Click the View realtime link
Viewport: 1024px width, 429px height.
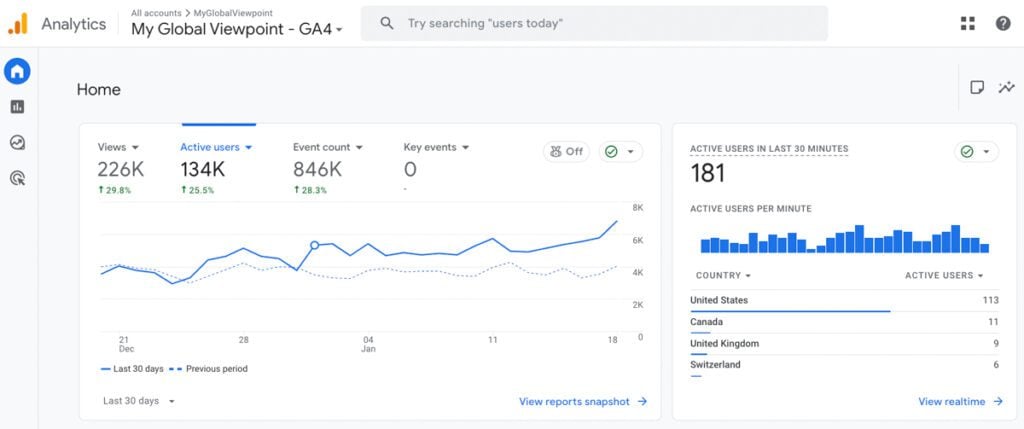(x=960, y=402)
